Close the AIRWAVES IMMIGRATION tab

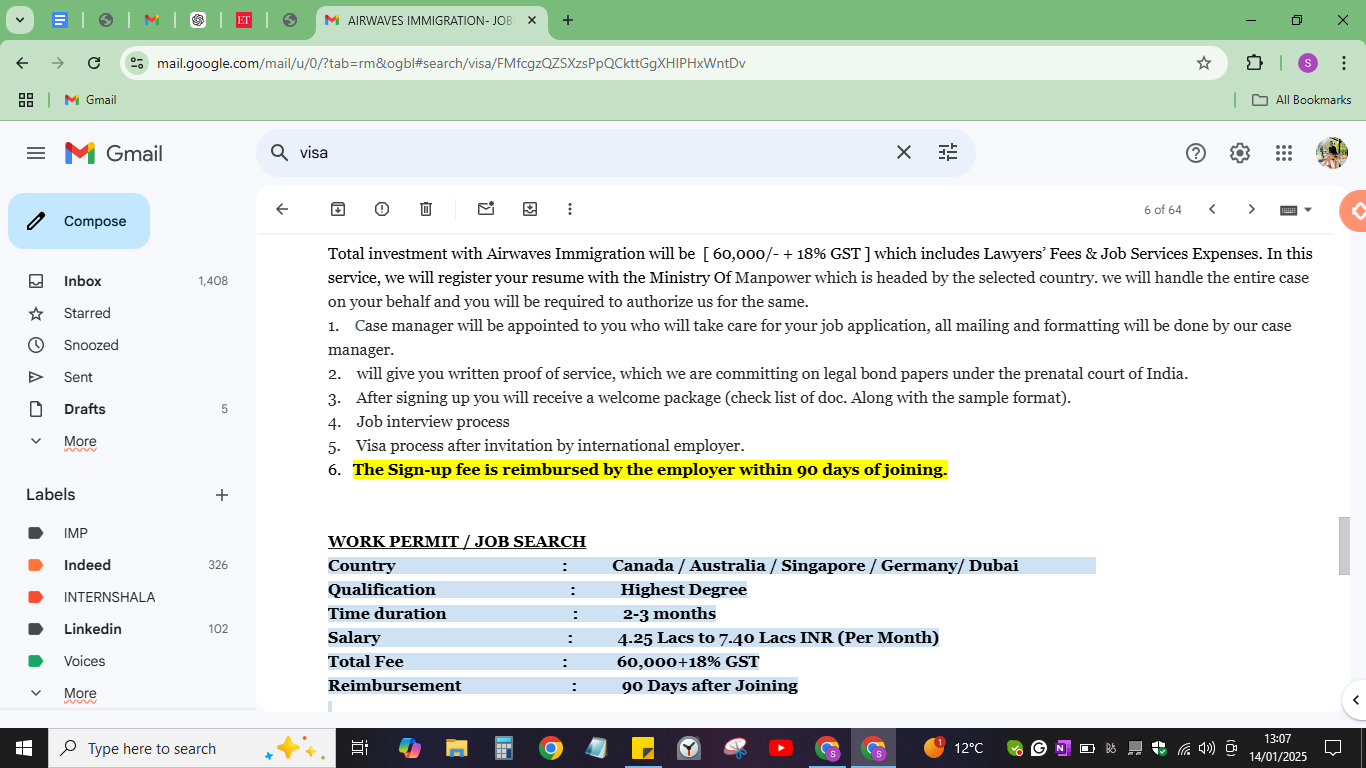[532, 20]
